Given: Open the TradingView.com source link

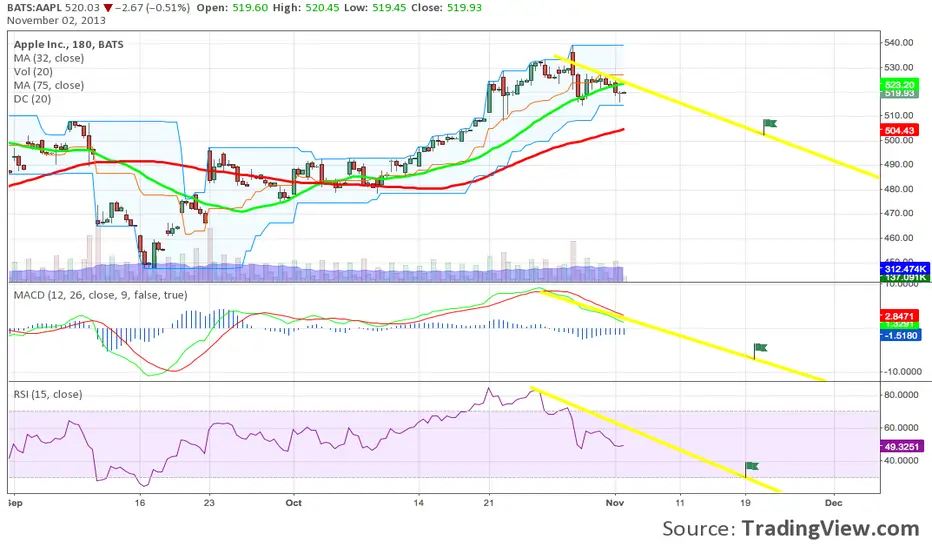Looking at the screenshot, I should pyautogui.click(x=830, y=528).
